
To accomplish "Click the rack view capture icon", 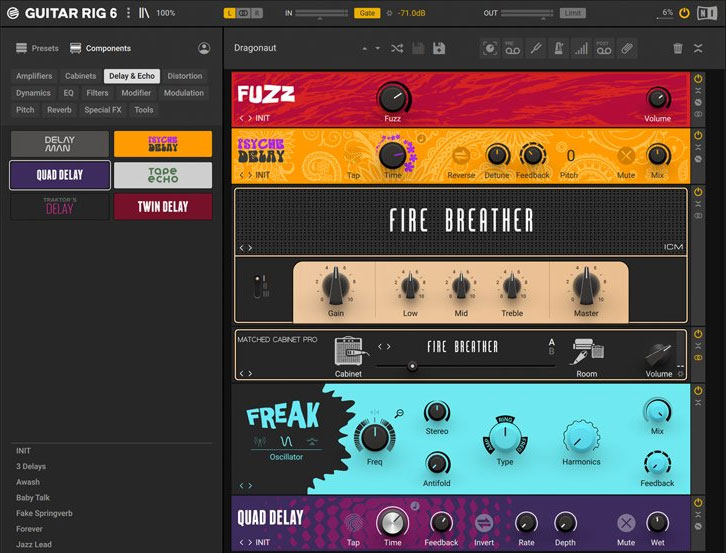I will tap(490, 48).
